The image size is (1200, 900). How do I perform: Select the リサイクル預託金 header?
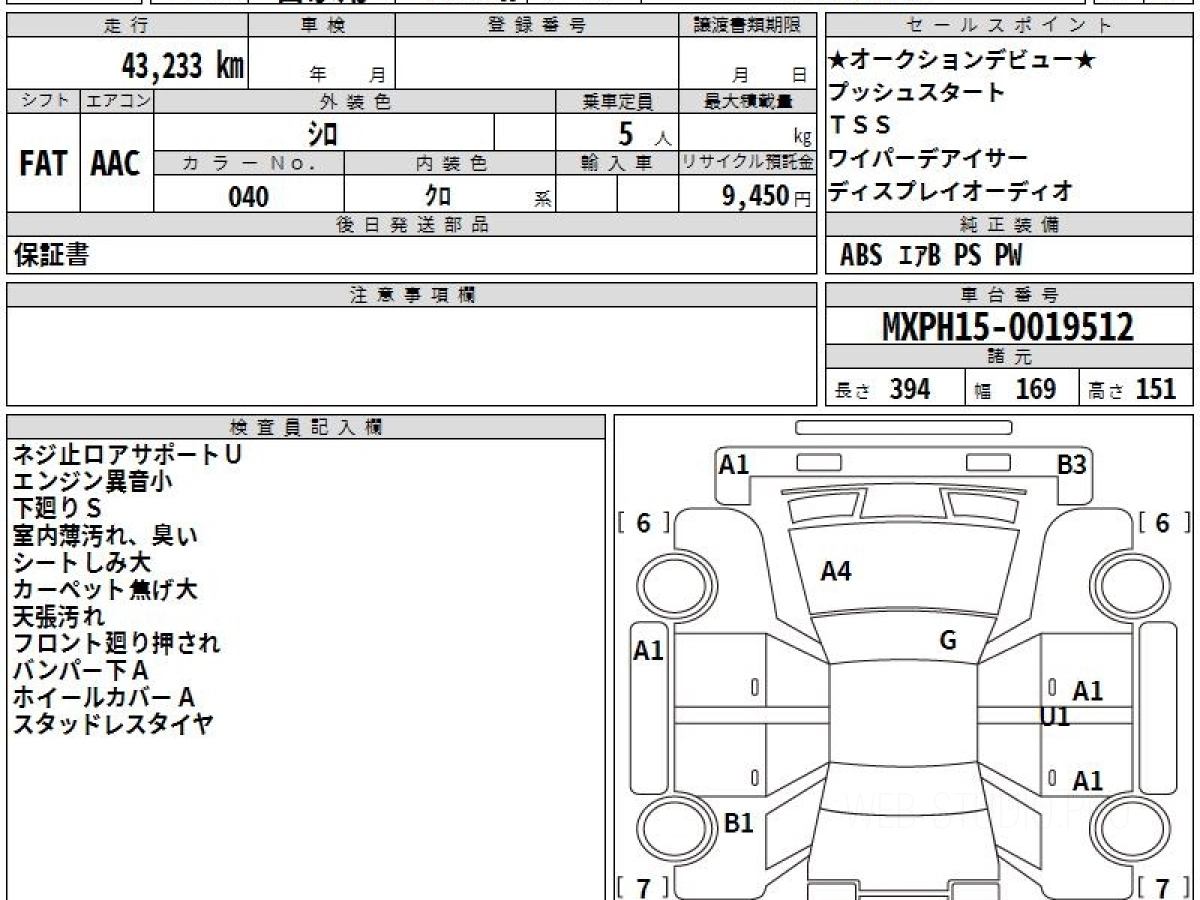point(747,164)
